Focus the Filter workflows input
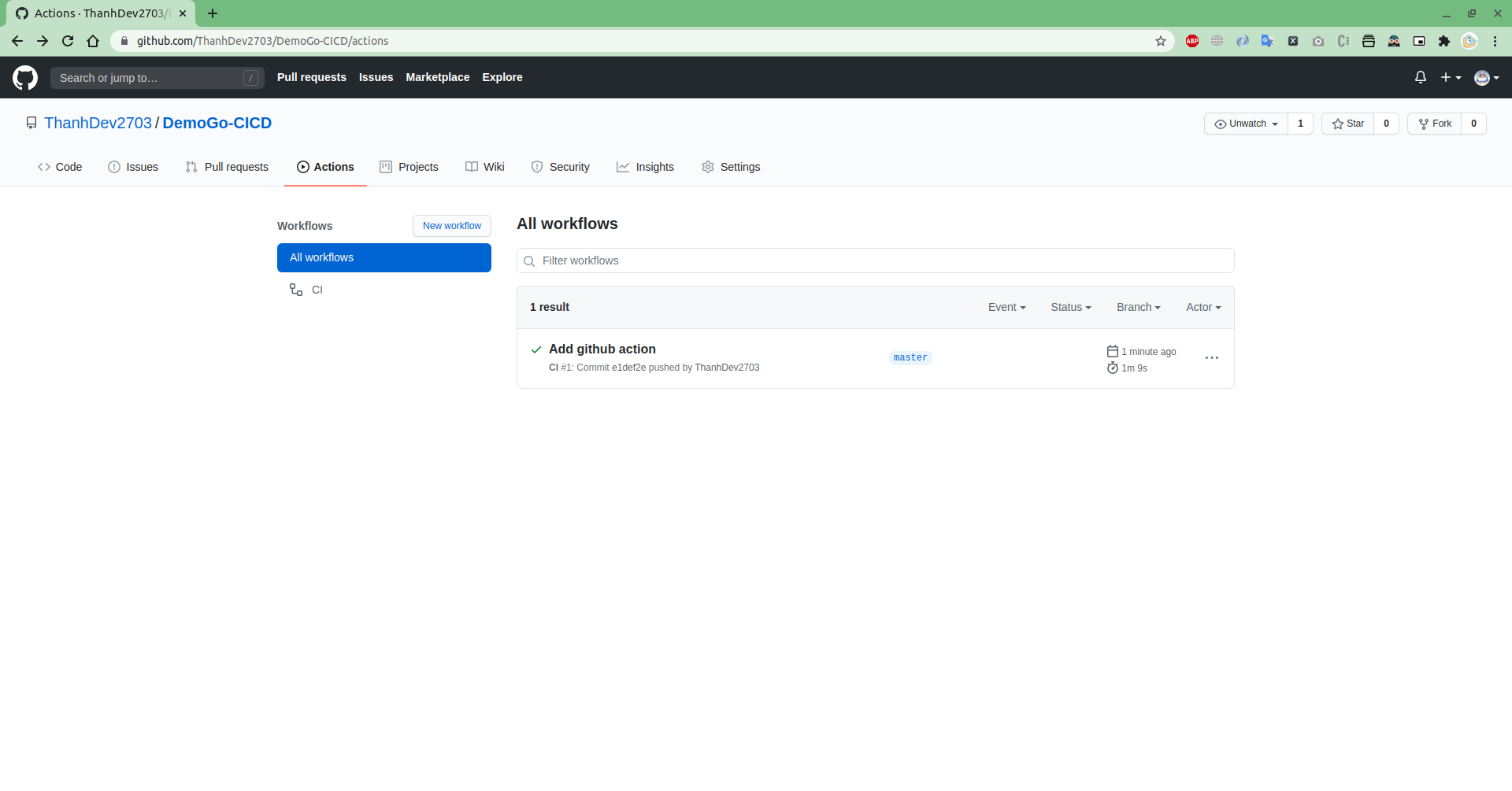This screenshot has width=1512, height=791. 876,261
